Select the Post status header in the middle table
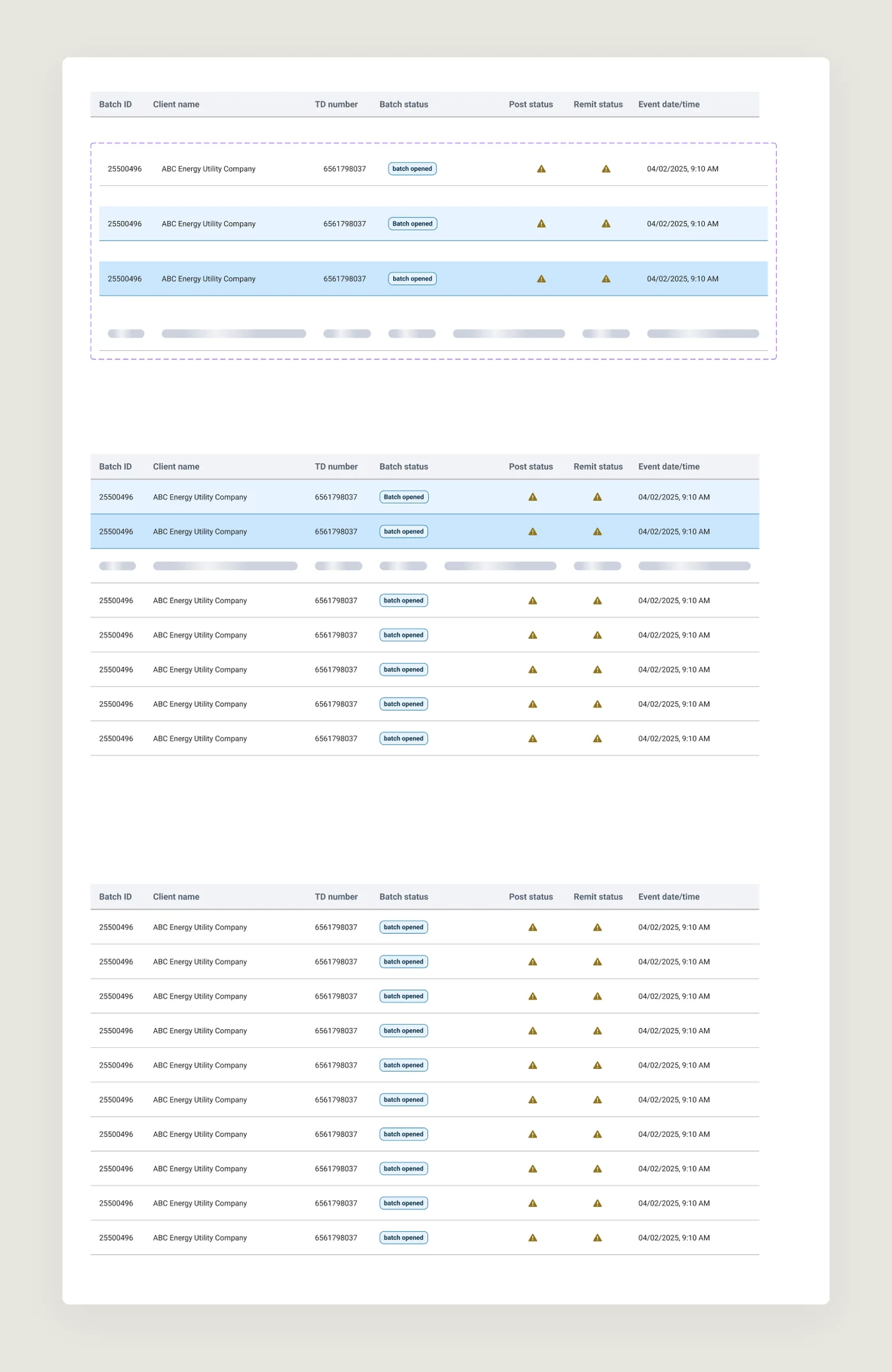 pos(531,467)
